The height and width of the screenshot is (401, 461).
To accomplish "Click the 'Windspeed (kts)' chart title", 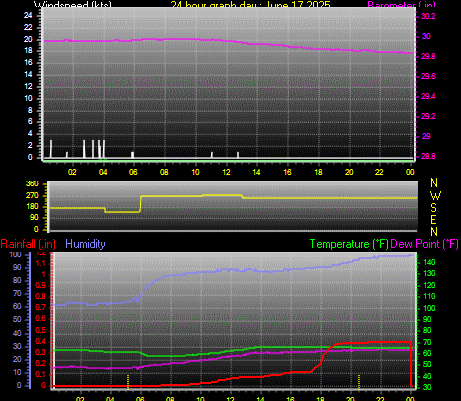I will (73, 4).
